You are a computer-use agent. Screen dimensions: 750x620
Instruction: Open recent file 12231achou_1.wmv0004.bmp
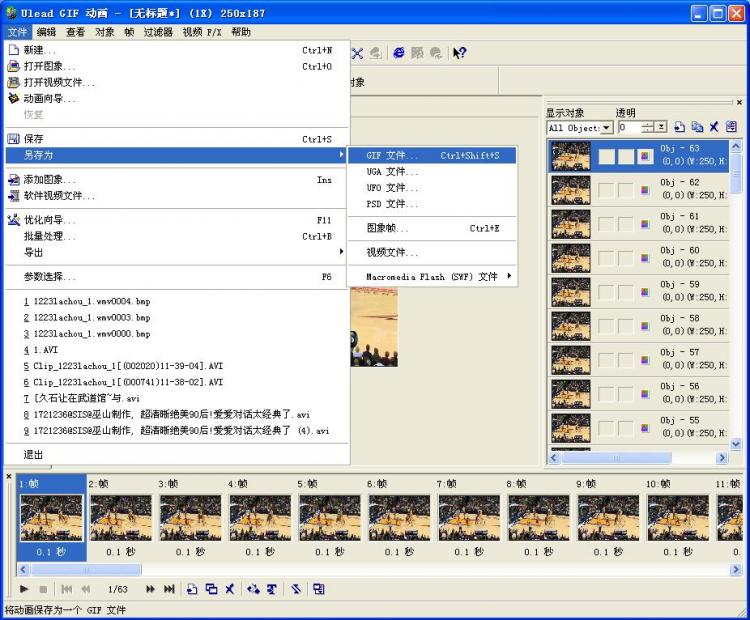pos(177,301)
